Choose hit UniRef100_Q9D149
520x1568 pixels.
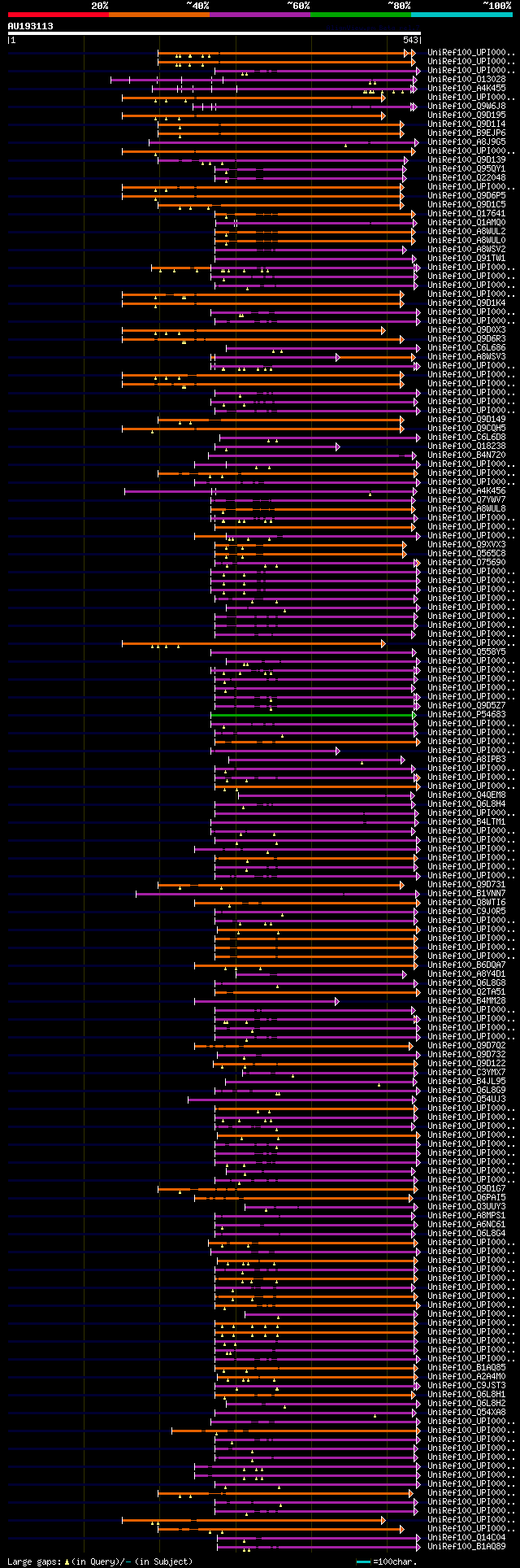[x=466, y=419]
